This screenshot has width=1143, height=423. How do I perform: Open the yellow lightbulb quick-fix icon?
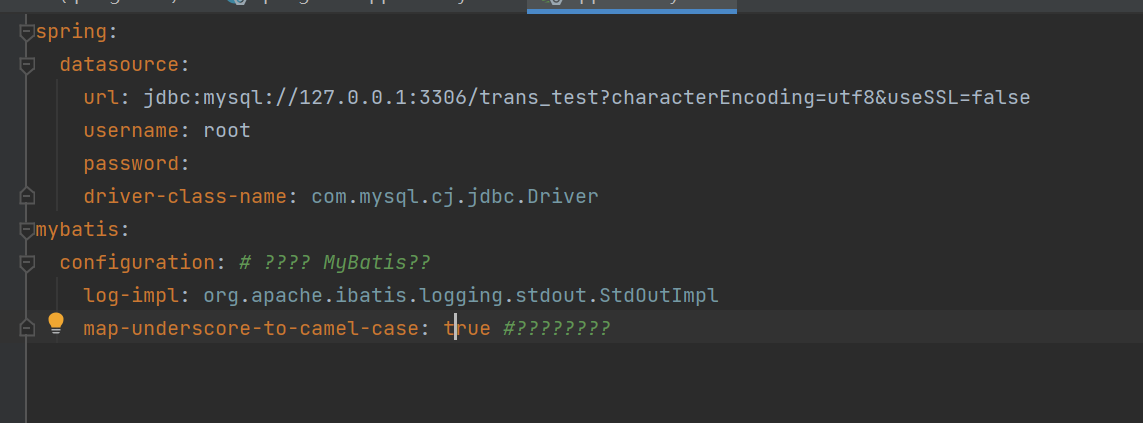point(56,323)
